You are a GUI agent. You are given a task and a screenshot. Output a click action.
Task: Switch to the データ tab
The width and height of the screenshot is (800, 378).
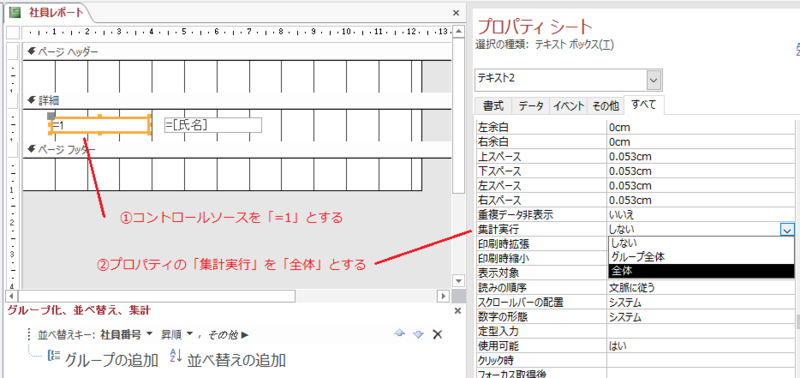(531, 106)
